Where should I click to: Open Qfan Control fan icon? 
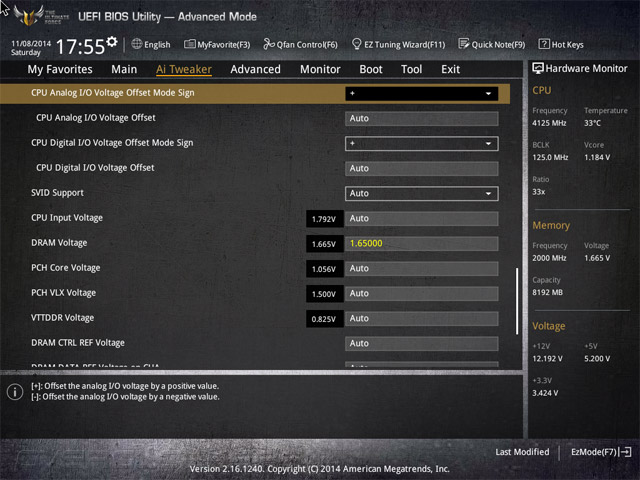(269, 44)
